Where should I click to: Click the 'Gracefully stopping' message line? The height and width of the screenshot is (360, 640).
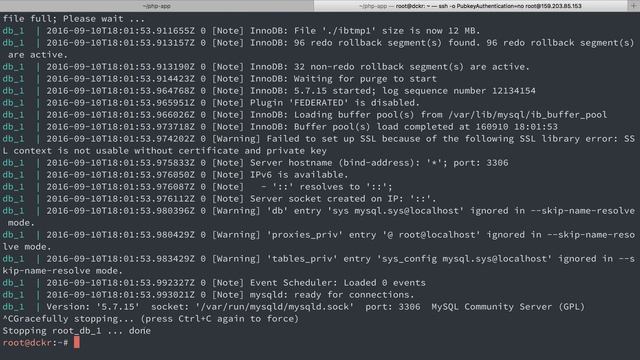pyautogui.click(x=151, y=319)
